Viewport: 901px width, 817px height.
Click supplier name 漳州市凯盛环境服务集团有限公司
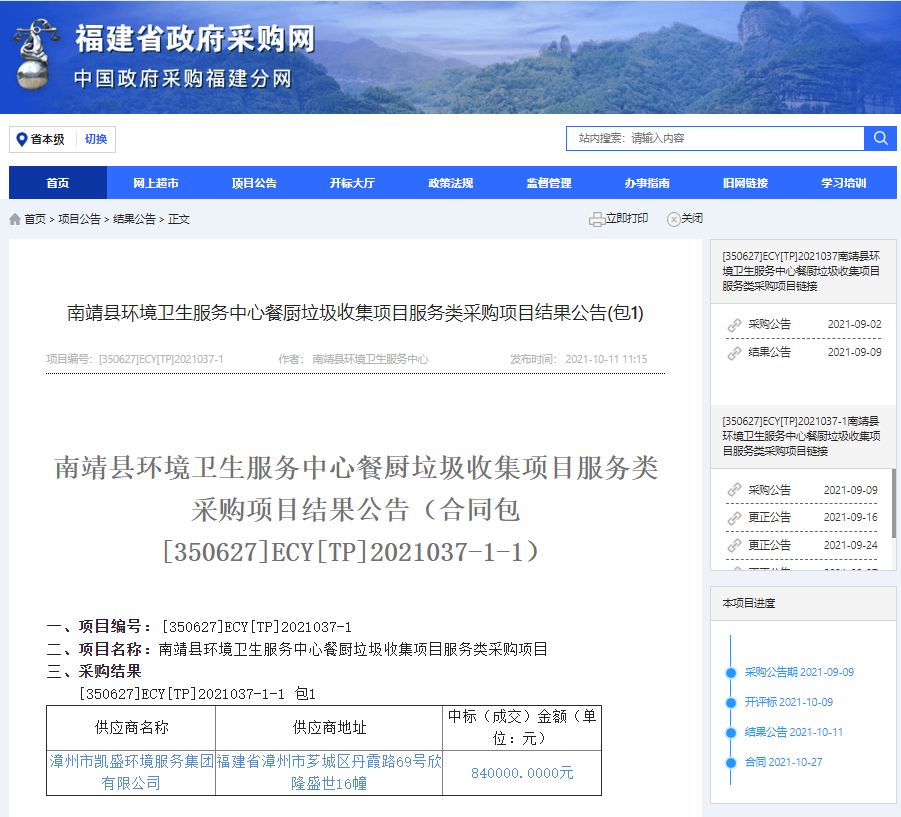click(x=132, y=773)
